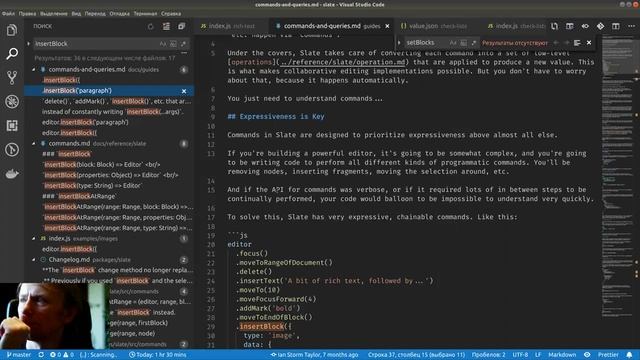Close the commands-and-queries.md tab
Viewport: 640px width, 360px height.
coord(387,26)
